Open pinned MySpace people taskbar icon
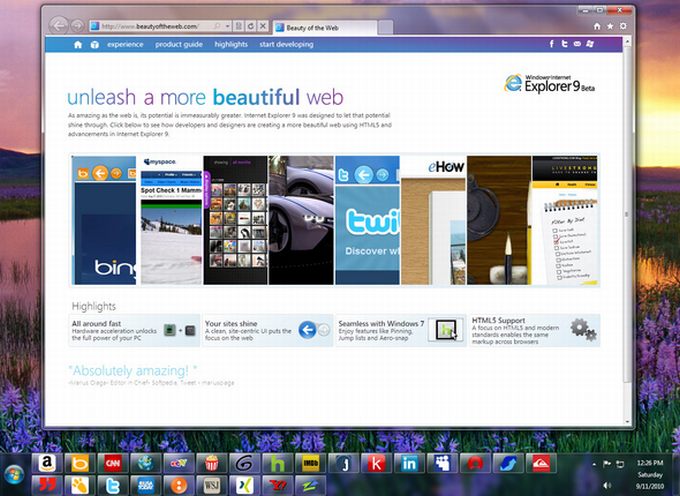This screenshot has width=680, height=496. pyautogui.click(x=442, y=464)
